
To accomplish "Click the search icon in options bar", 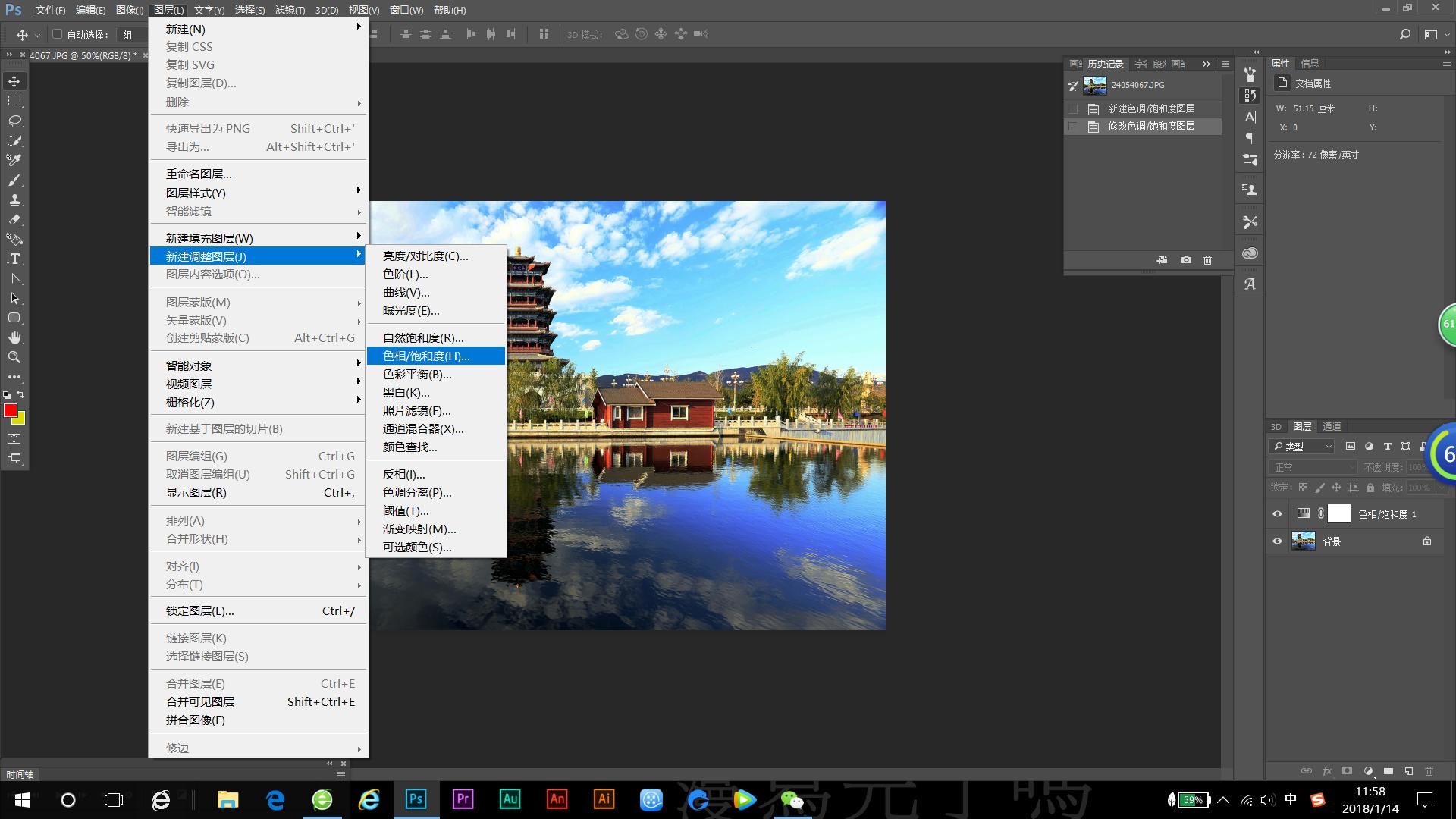I will coord(1404,34).
